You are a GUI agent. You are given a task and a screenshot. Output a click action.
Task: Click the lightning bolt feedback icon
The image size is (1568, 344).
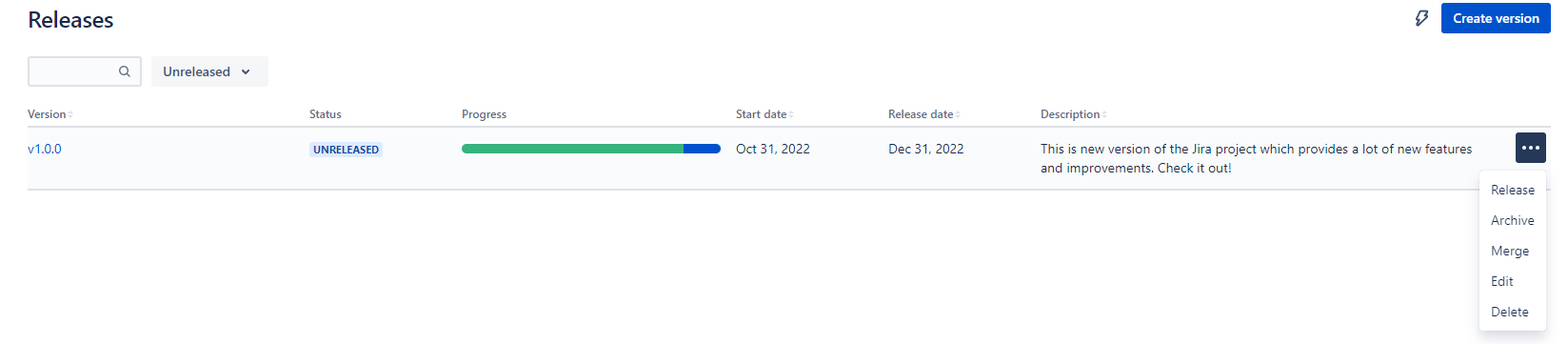pyautogui.click(x=1421, y=18)
